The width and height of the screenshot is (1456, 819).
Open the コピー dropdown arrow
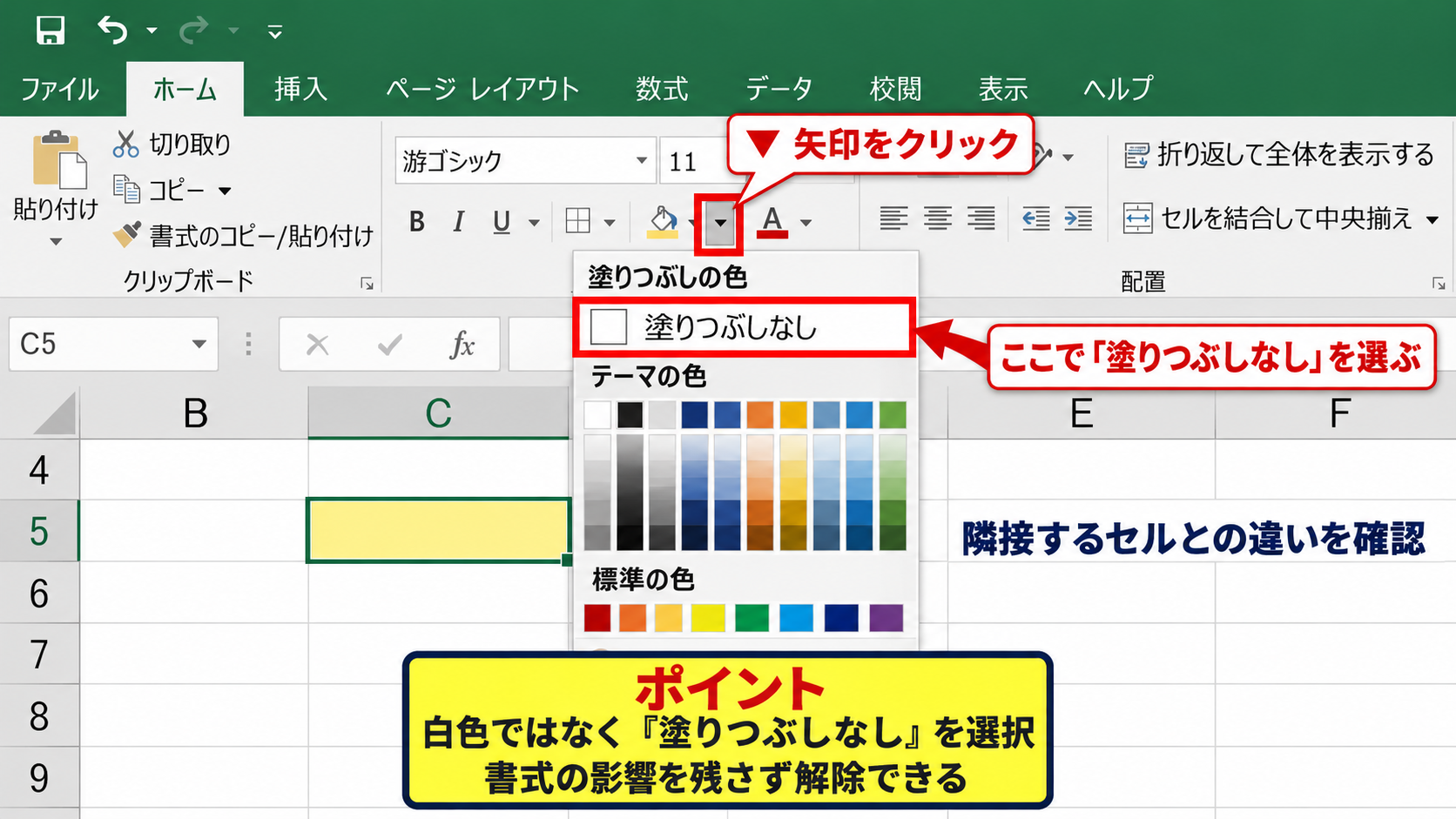[x=225, y=191]
